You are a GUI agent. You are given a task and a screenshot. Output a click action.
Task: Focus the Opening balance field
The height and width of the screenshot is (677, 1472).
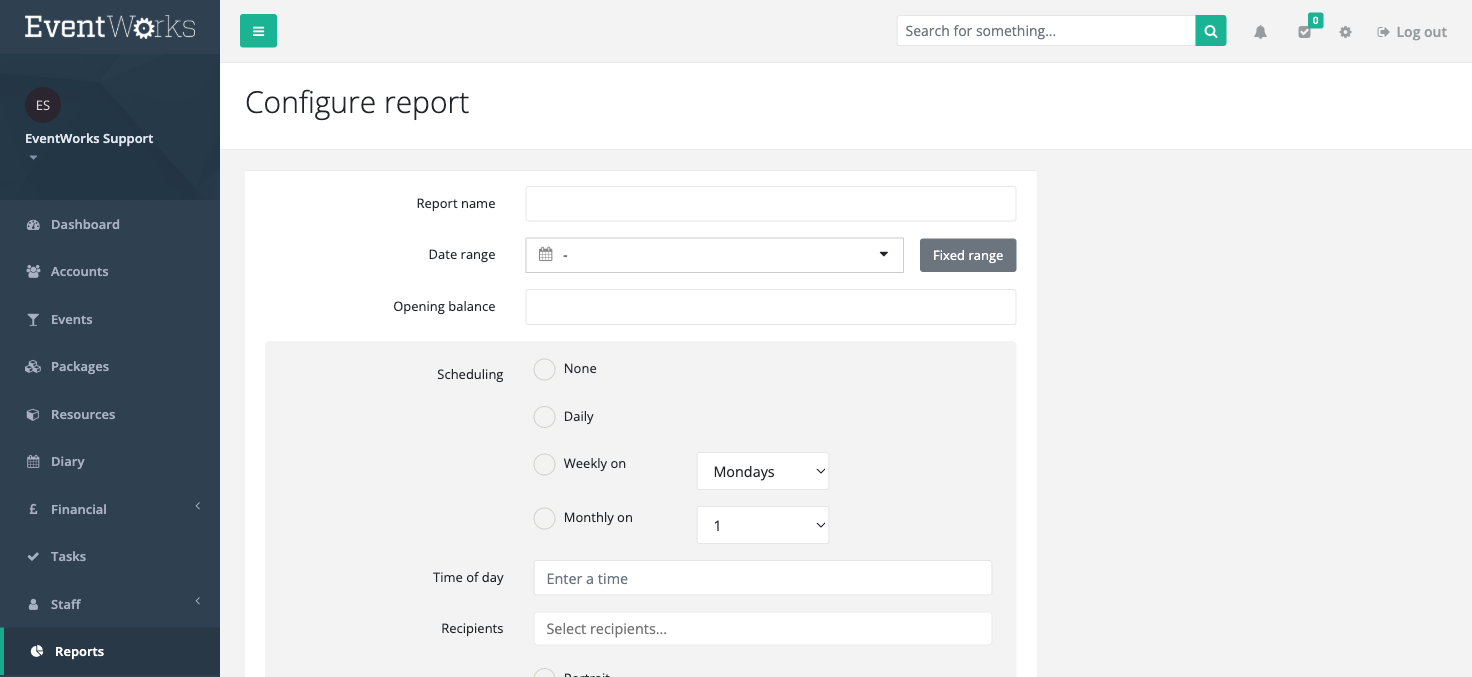click(771, 307)
